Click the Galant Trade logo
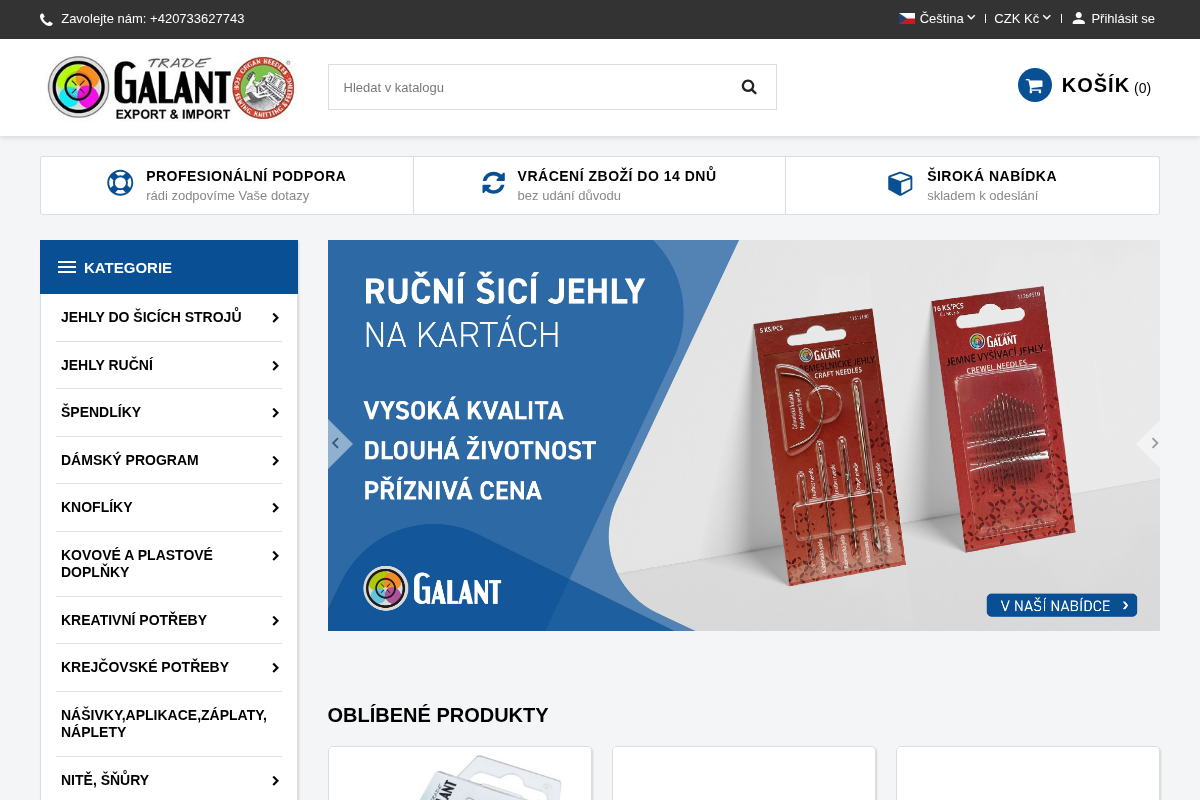 (x=171, y=88)
